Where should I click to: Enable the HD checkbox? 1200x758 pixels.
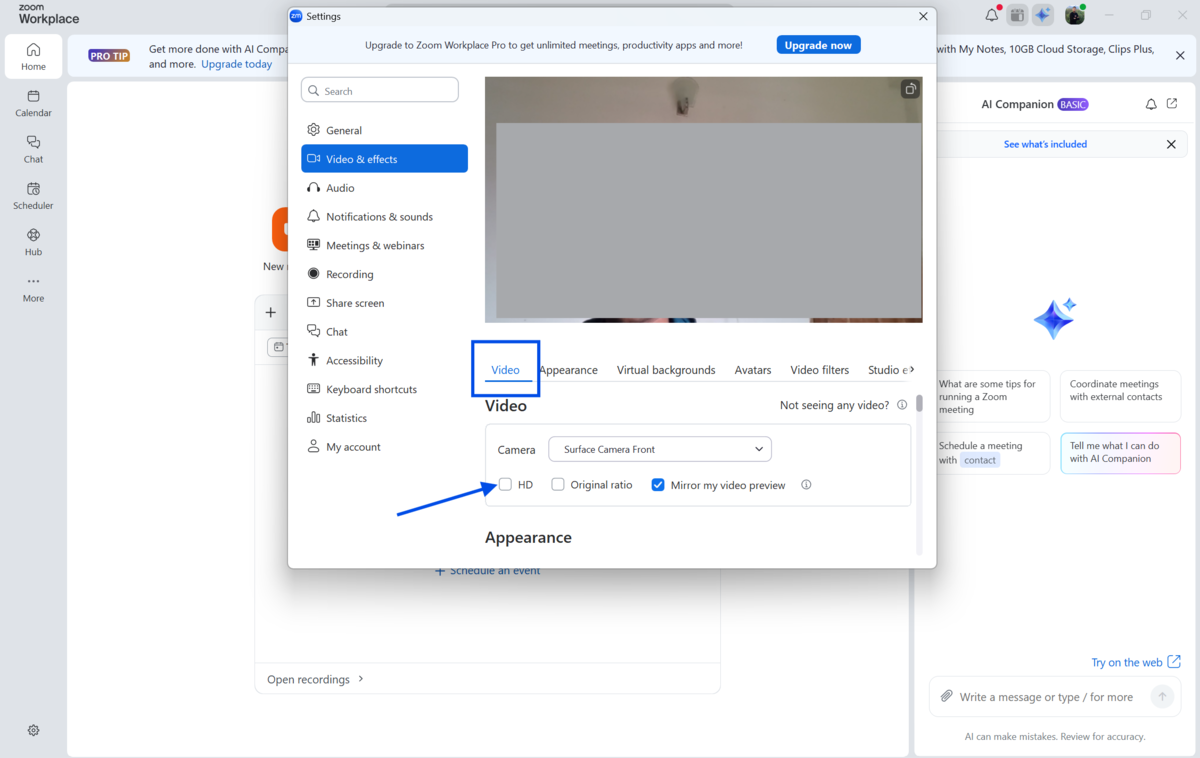[x=505, y=485]
